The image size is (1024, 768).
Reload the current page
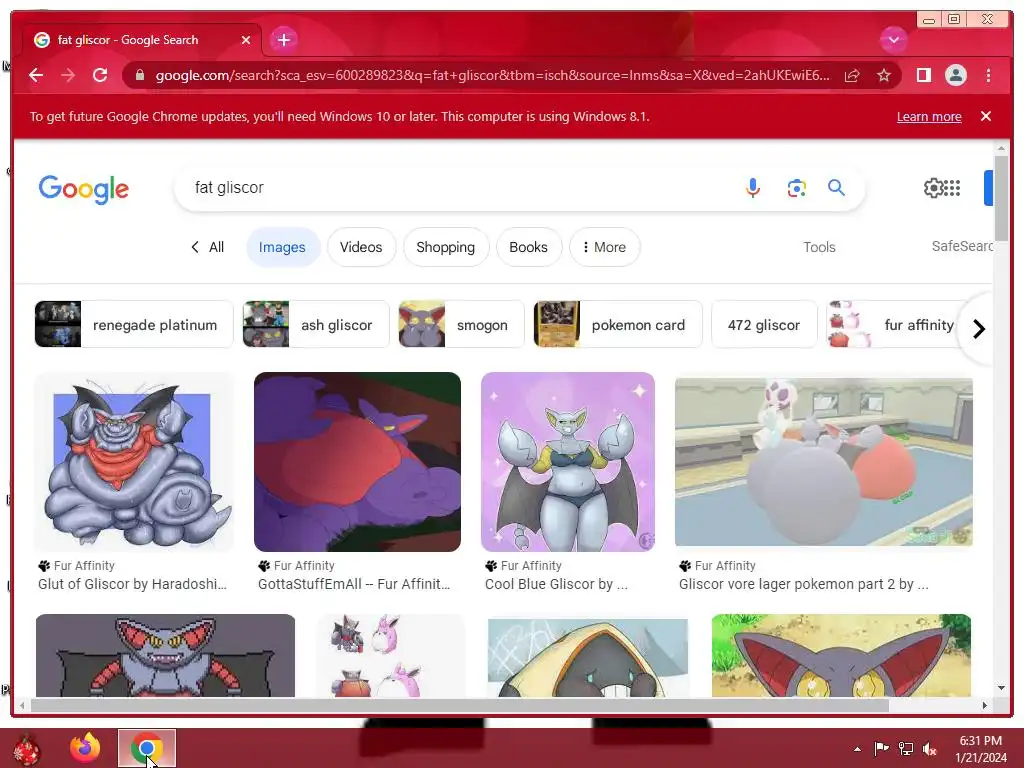[x=100, y=76]
